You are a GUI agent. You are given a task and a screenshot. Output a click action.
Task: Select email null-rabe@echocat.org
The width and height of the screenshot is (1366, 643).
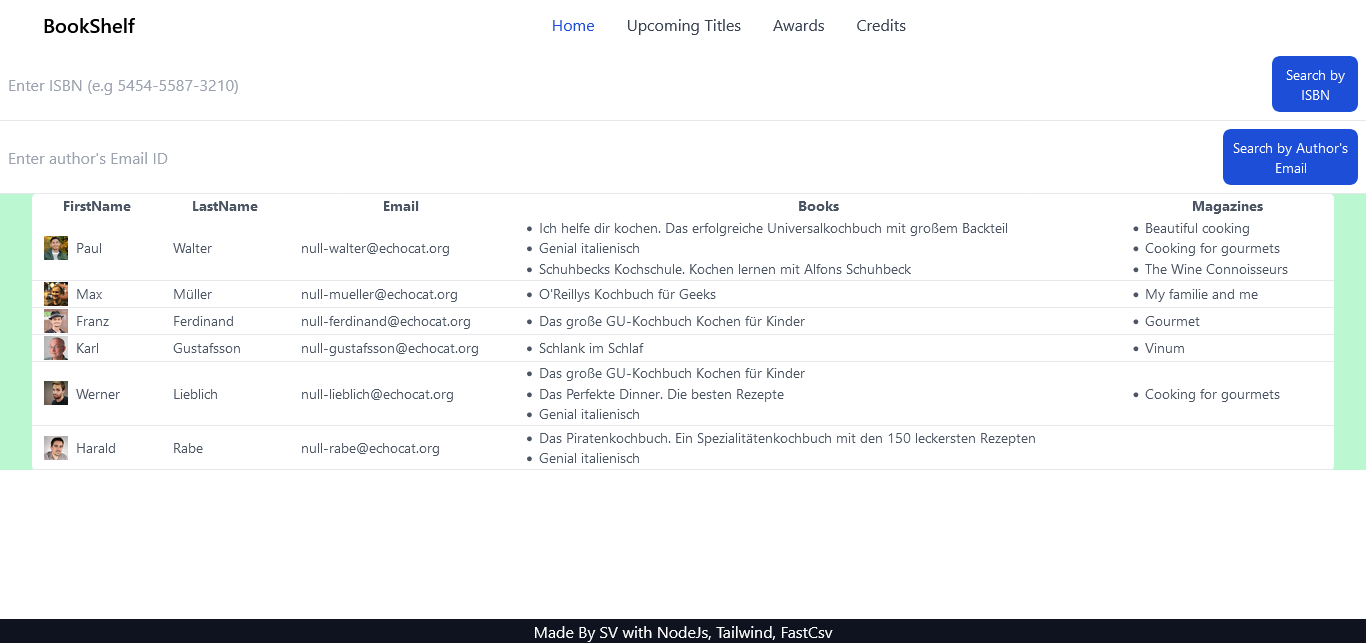coord(370,448)
